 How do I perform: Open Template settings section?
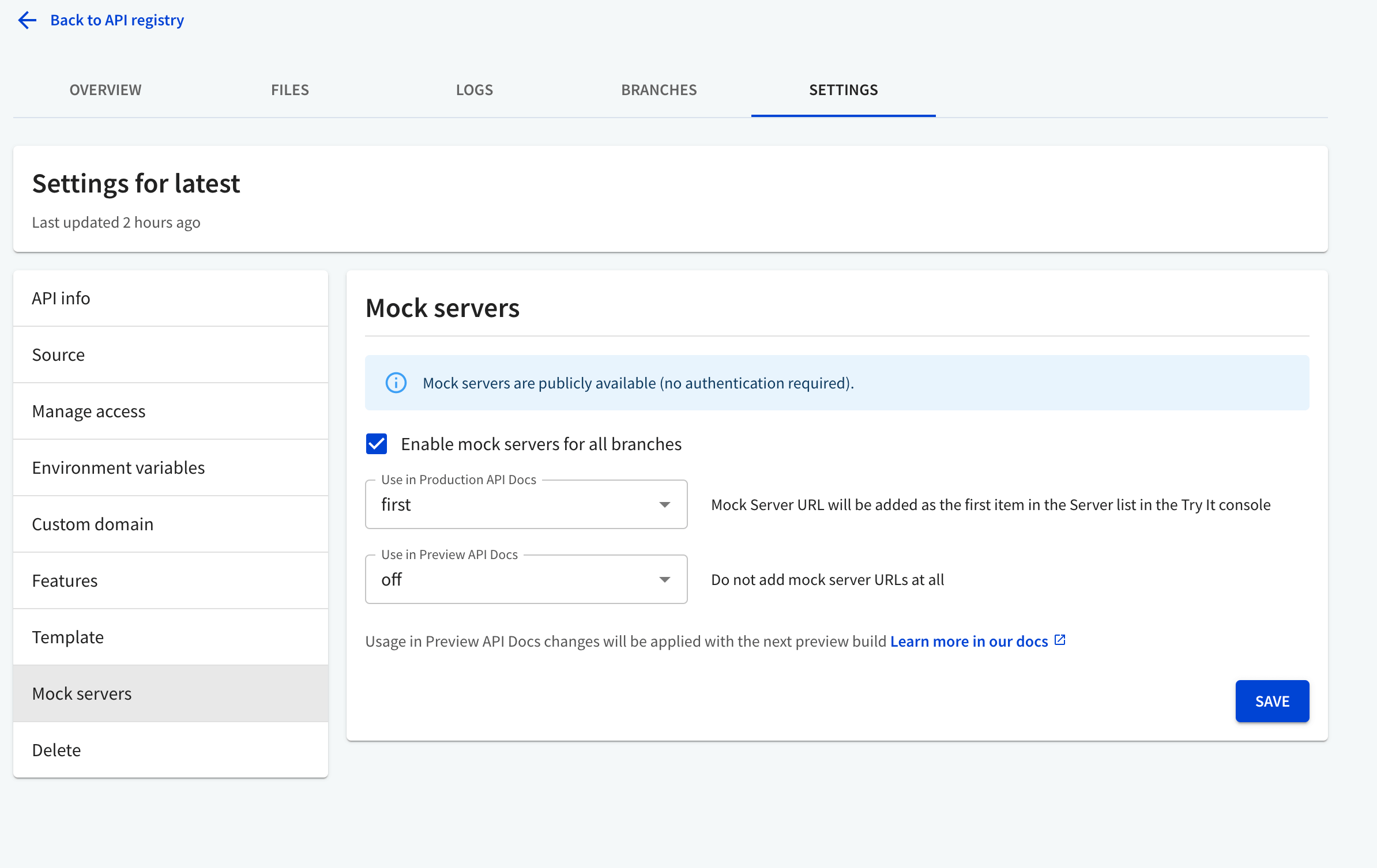(x=171, y=637)
